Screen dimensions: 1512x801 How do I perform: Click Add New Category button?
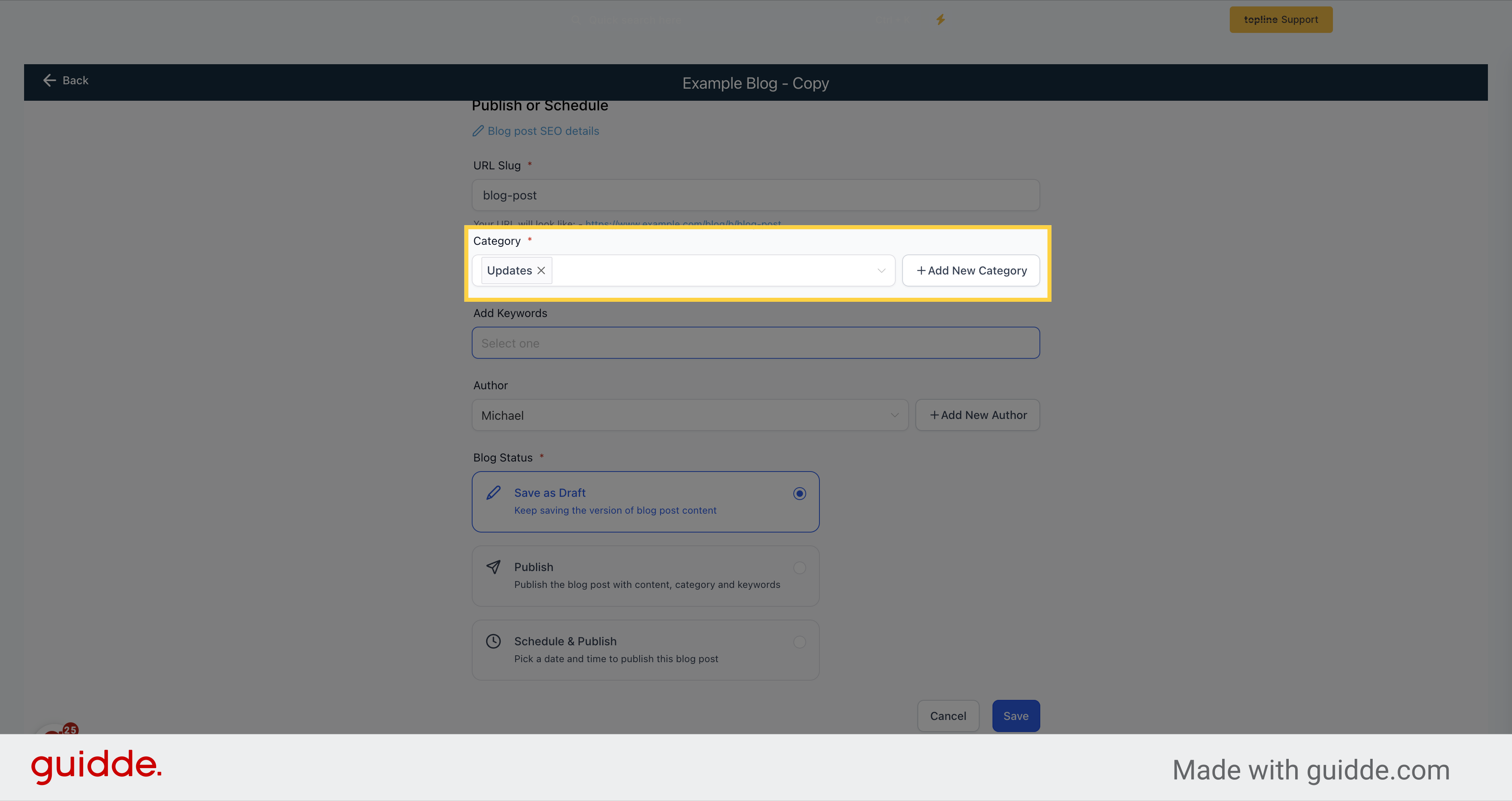tap(971, 270)
